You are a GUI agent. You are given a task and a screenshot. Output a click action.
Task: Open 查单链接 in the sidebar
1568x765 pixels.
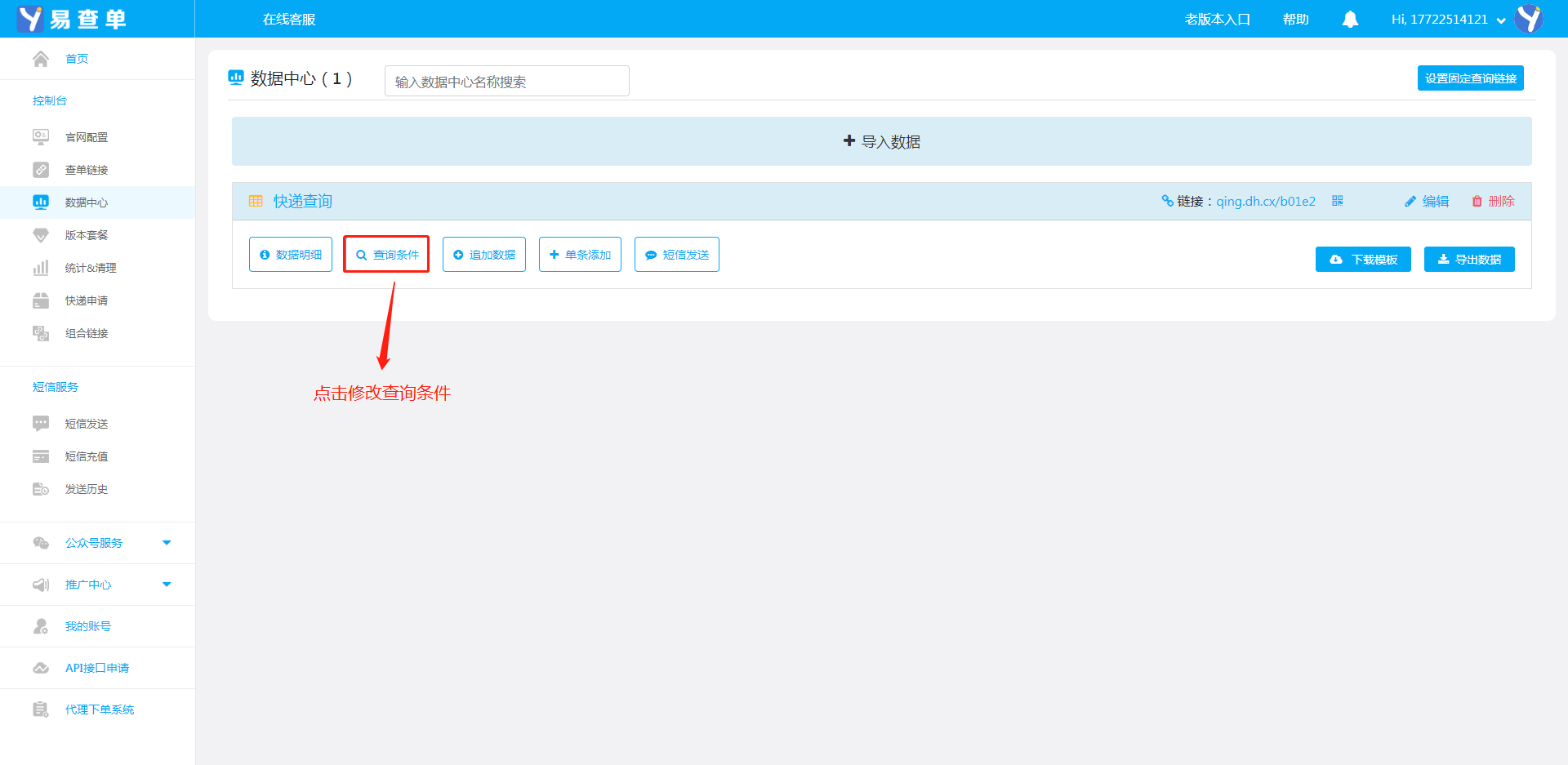click(87, 170)
